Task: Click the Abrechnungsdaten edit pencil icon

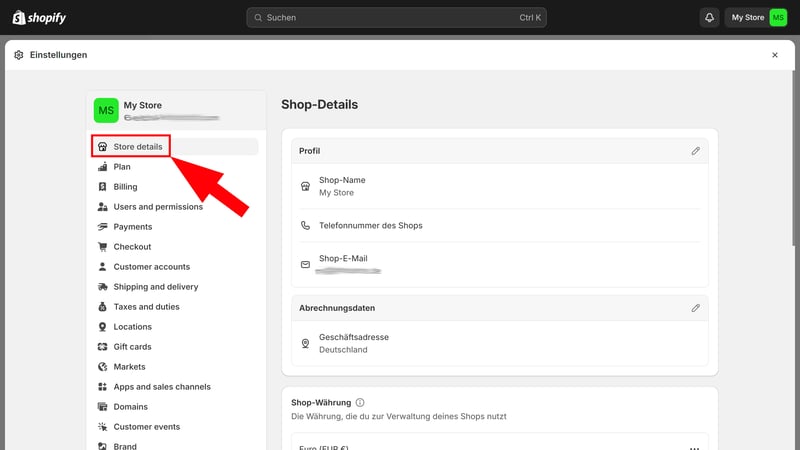Action: (x=696, y=308)
